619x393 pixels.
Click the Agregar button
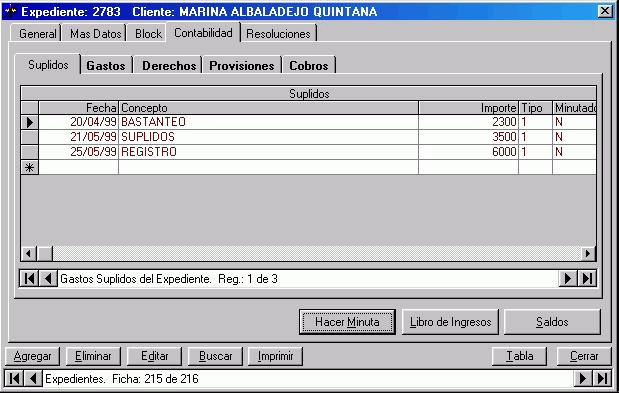coord(32,356)
